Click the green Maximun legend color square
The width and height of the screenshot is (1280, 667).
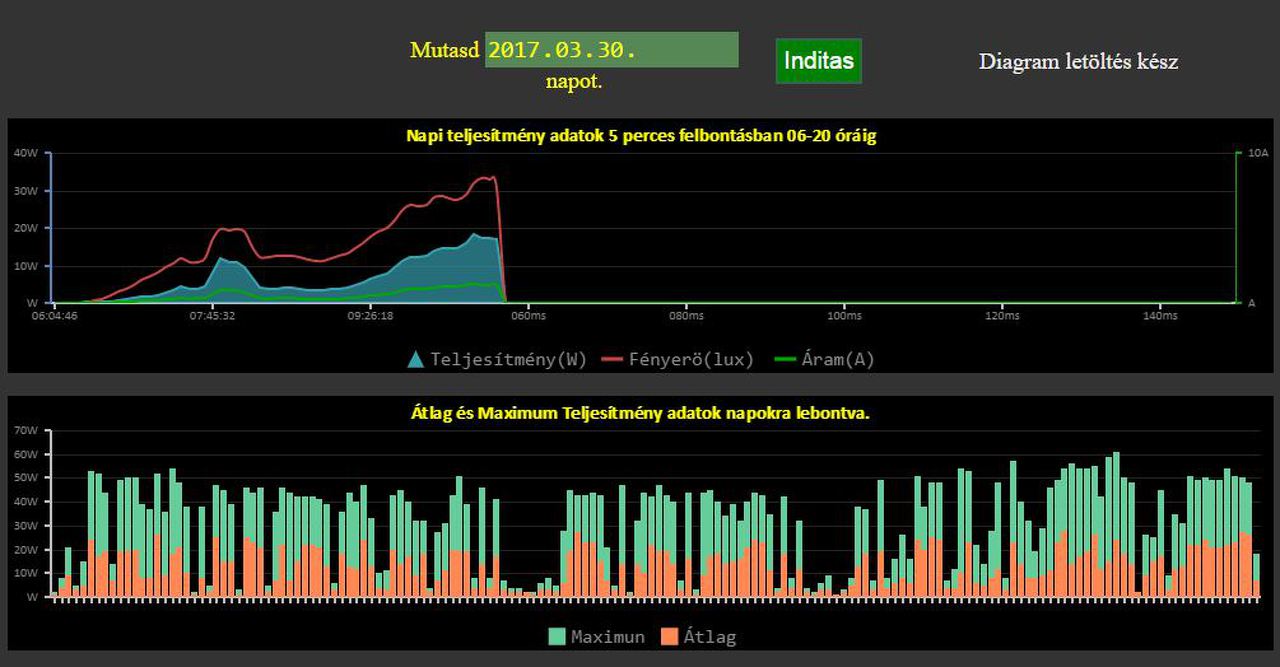tap(557, 637)
